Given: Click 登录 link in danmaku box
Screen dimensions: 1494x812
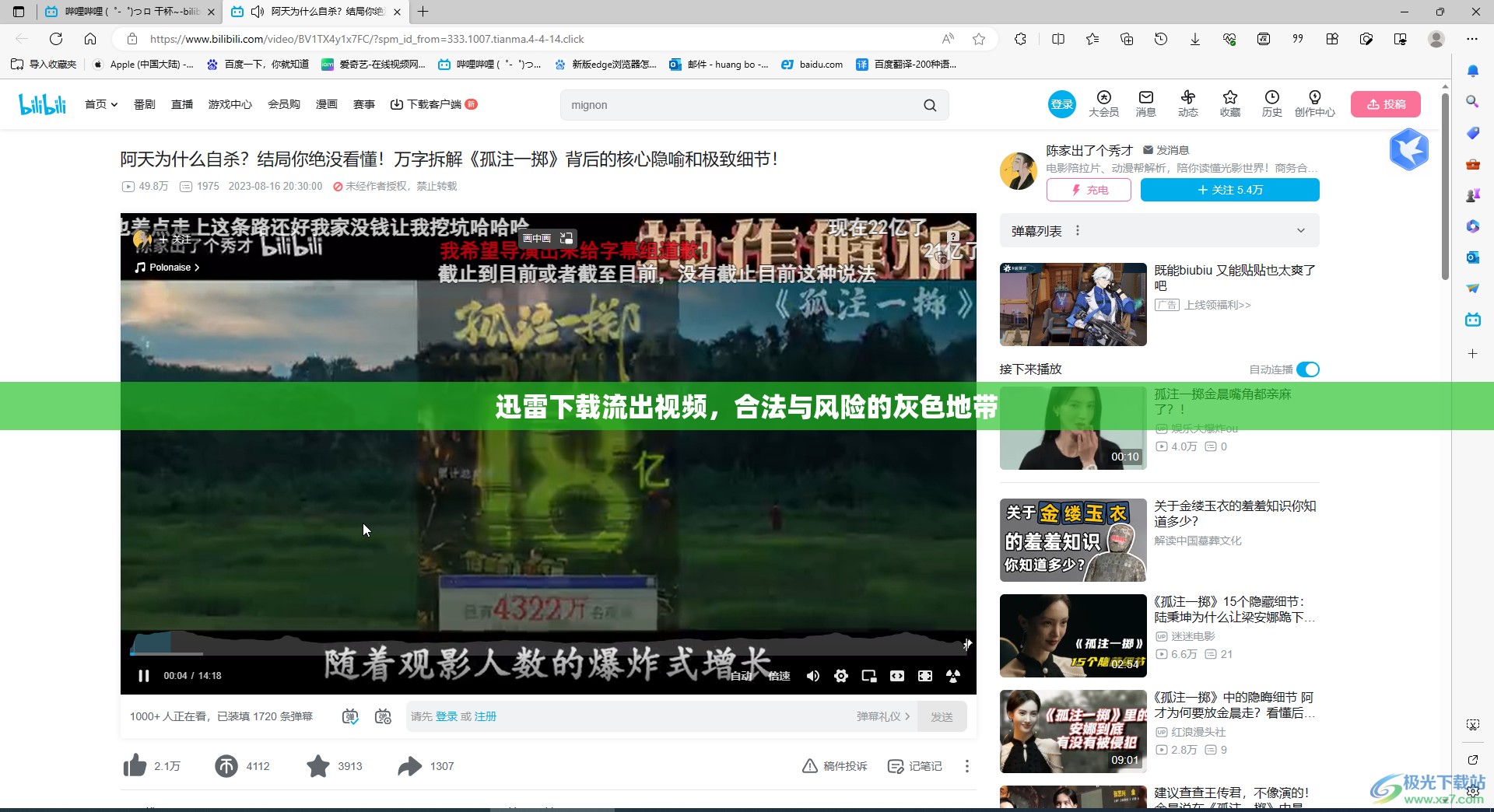Looking at the screenshot, I should click(447, 716).
